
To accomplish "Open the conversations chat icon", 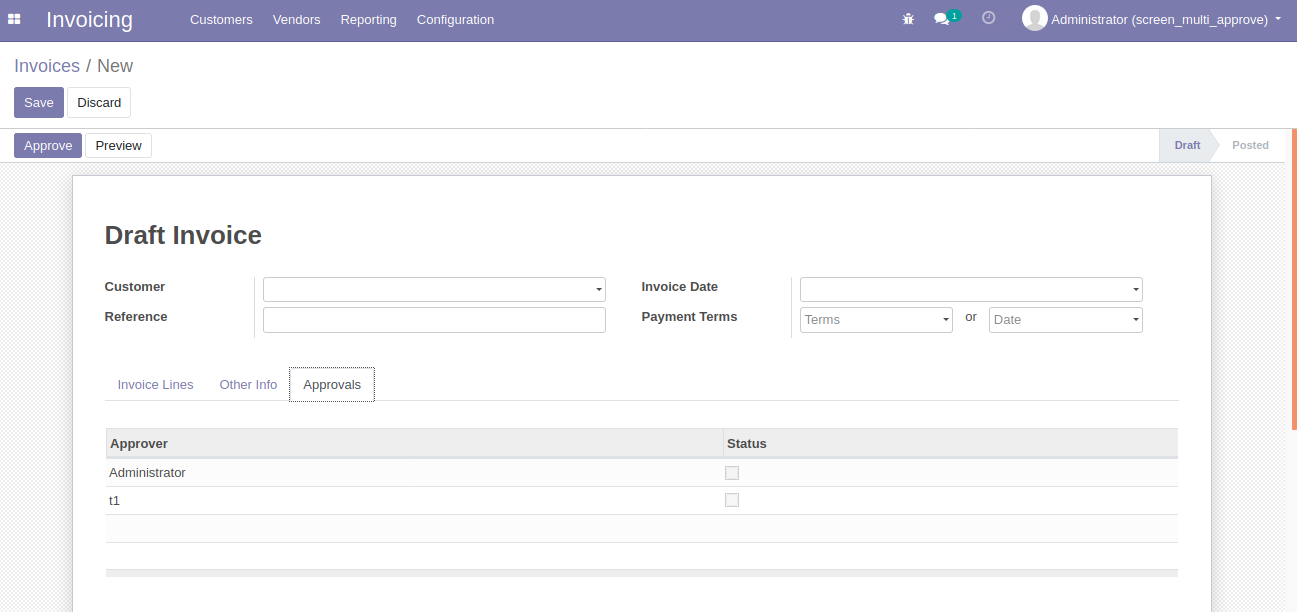I will coord(942,19).
